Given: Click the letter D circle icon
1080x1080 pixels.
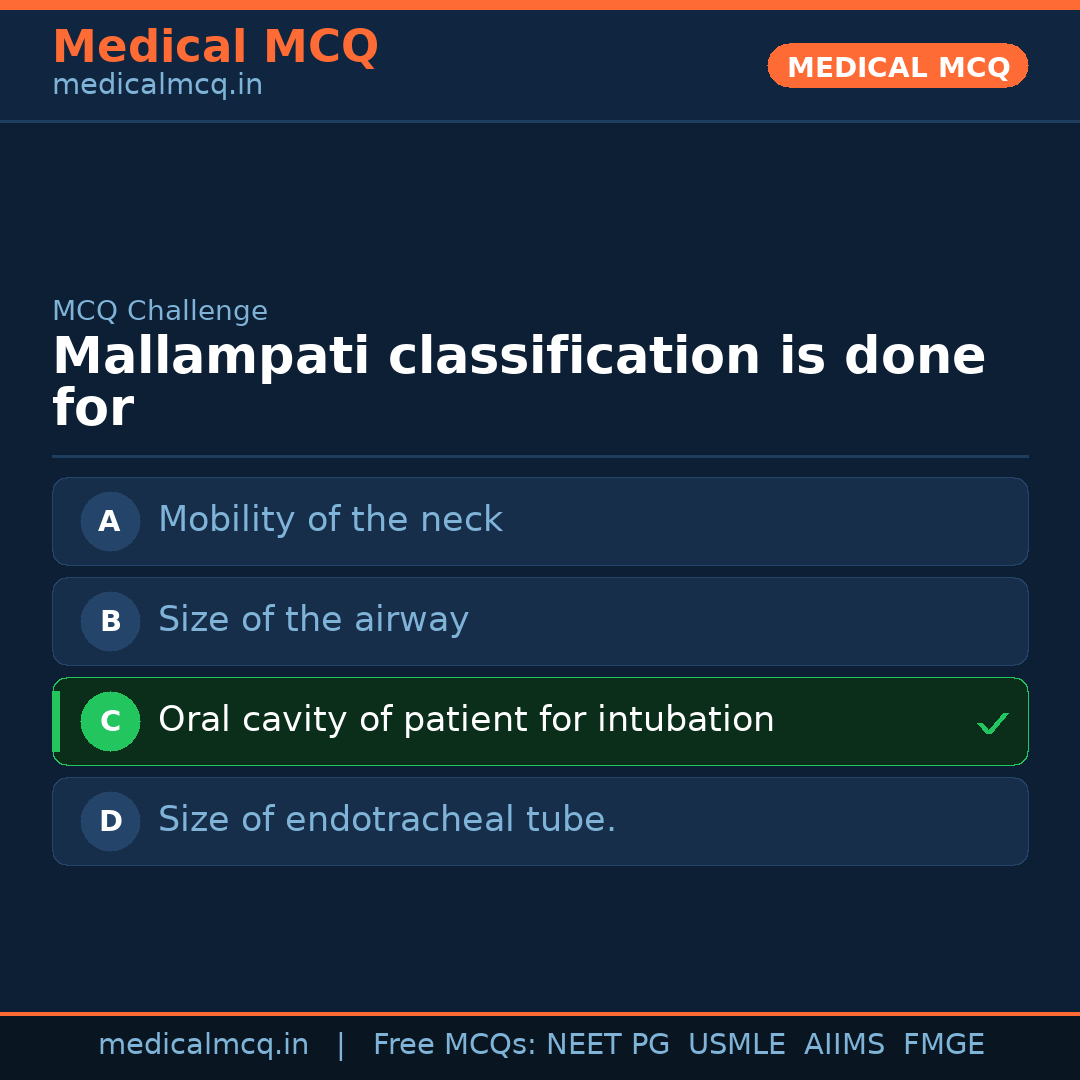Looking at the screenshot, I should [110, 821].
